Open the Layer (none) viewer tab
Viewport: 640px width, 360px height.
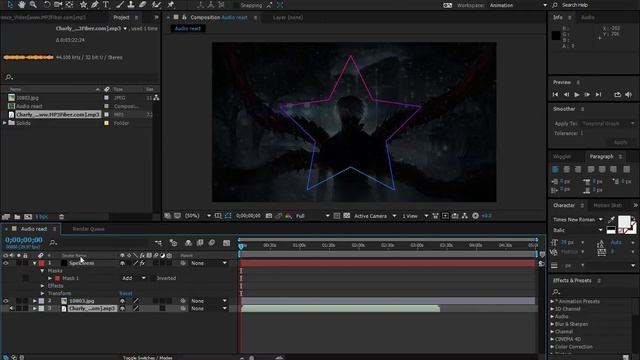(288, 18)
